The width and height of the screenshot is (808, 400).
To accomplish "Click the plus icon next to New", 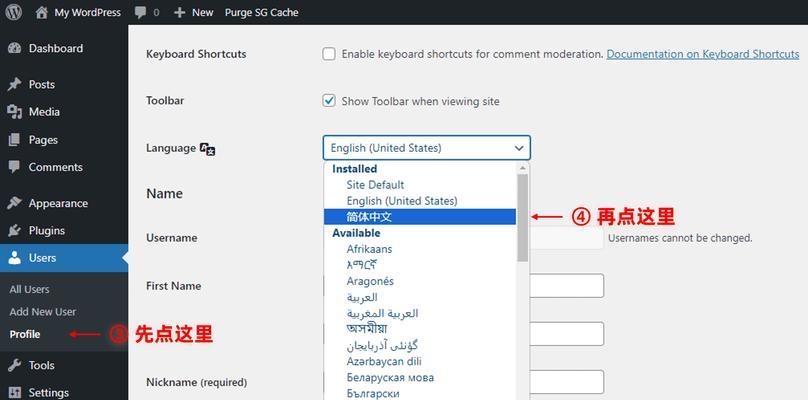I will click(x=179, y=12).
